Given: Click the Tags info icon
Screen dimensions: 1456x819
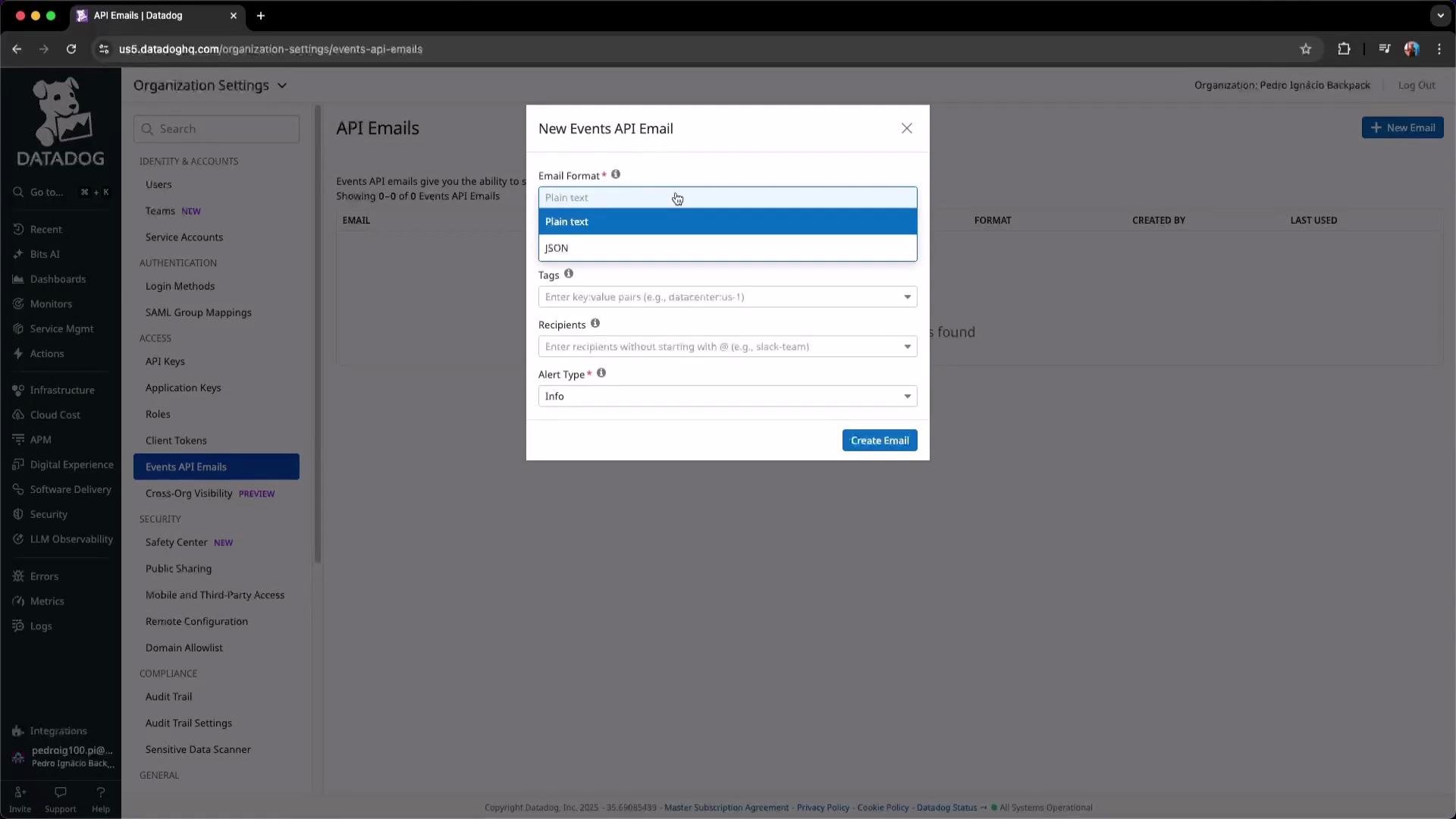Looking at the screenshot, I should [x=569, y=274].
